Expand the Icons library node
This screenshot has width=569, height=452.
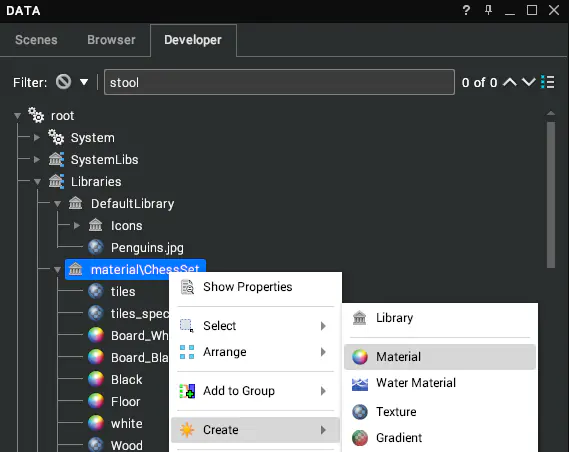click(77, 226)
